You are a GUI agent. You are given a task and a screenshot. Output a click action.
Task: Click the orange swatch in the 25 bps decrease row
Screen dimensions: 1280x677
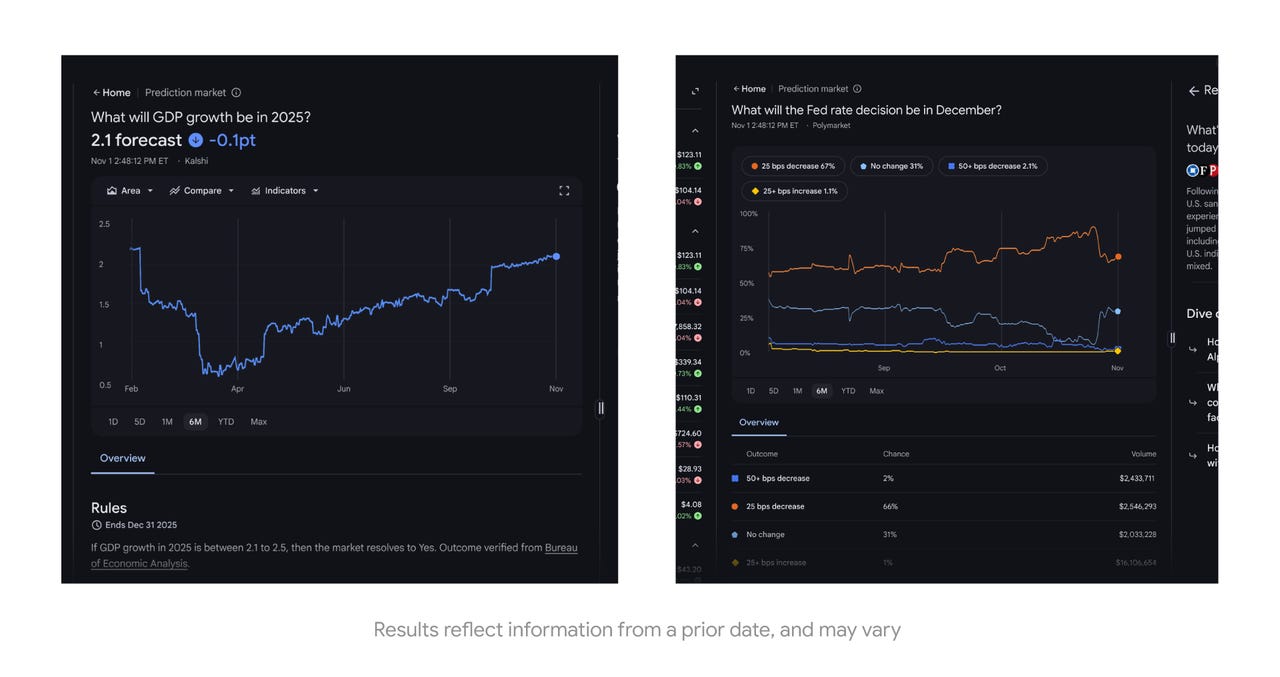click(x=736, y=507)
